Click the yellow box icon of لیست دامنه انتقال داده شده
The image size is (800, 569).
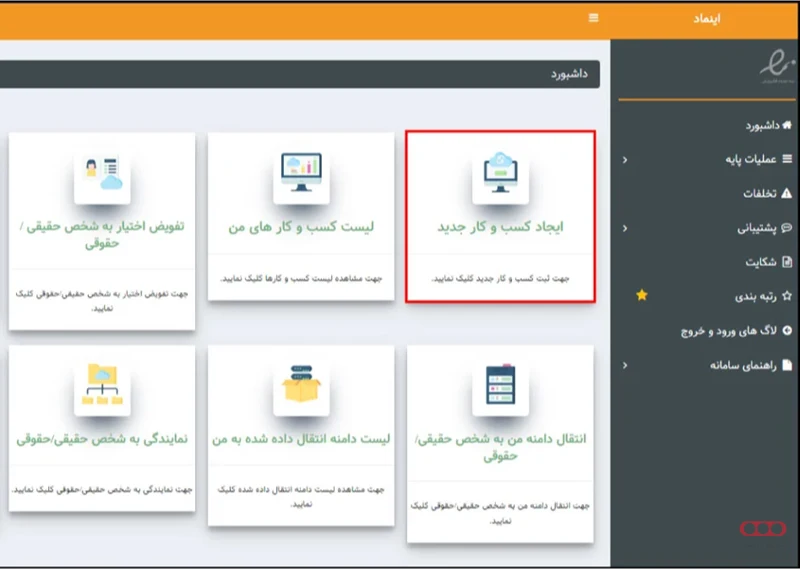point(302,384)
